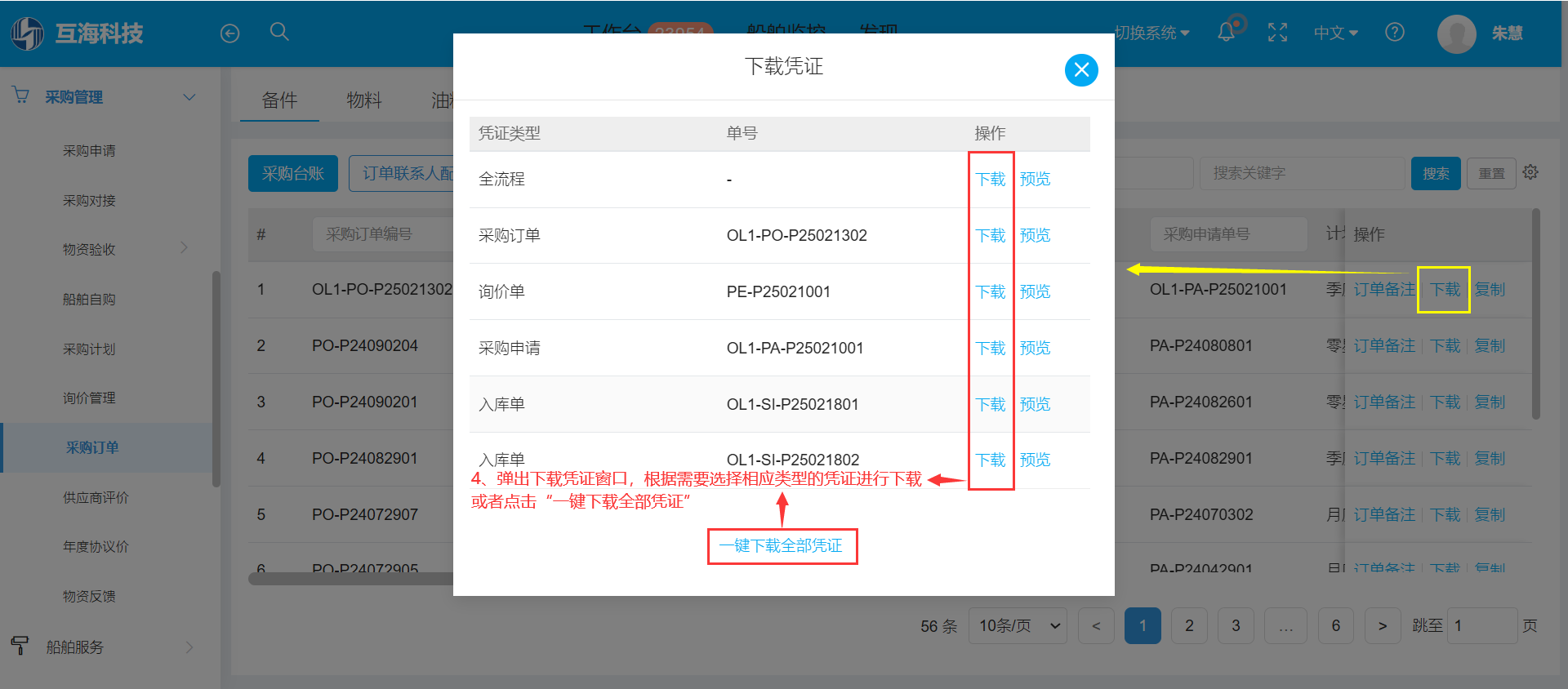Open 询价管理 in sidebar

(x=89, y=398)
